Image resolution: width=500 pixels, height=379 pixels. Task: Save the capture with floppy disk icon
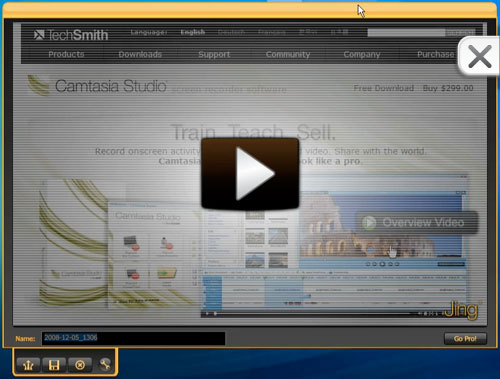(x=54, y=365)
